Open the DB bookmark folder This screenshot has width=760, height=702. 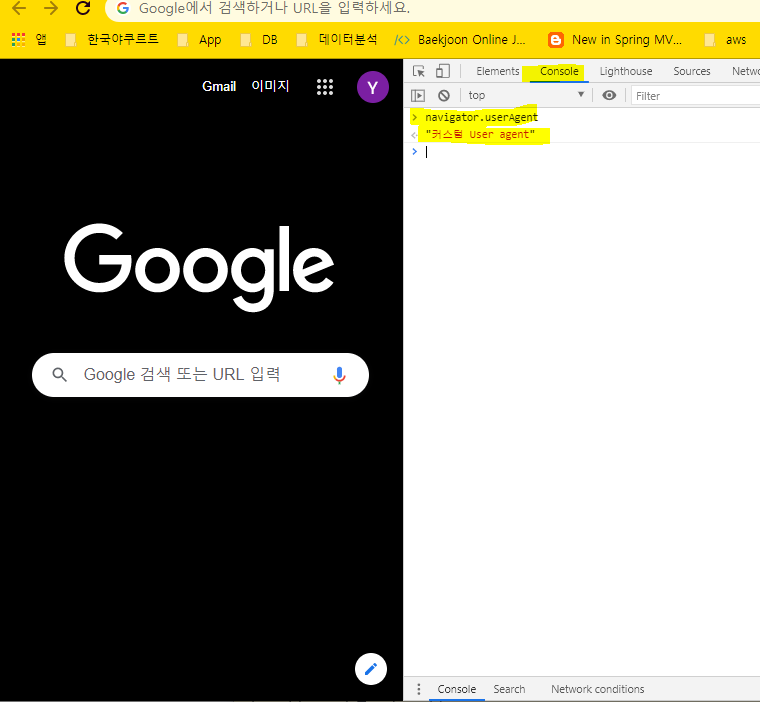click(x=259, y=39)
